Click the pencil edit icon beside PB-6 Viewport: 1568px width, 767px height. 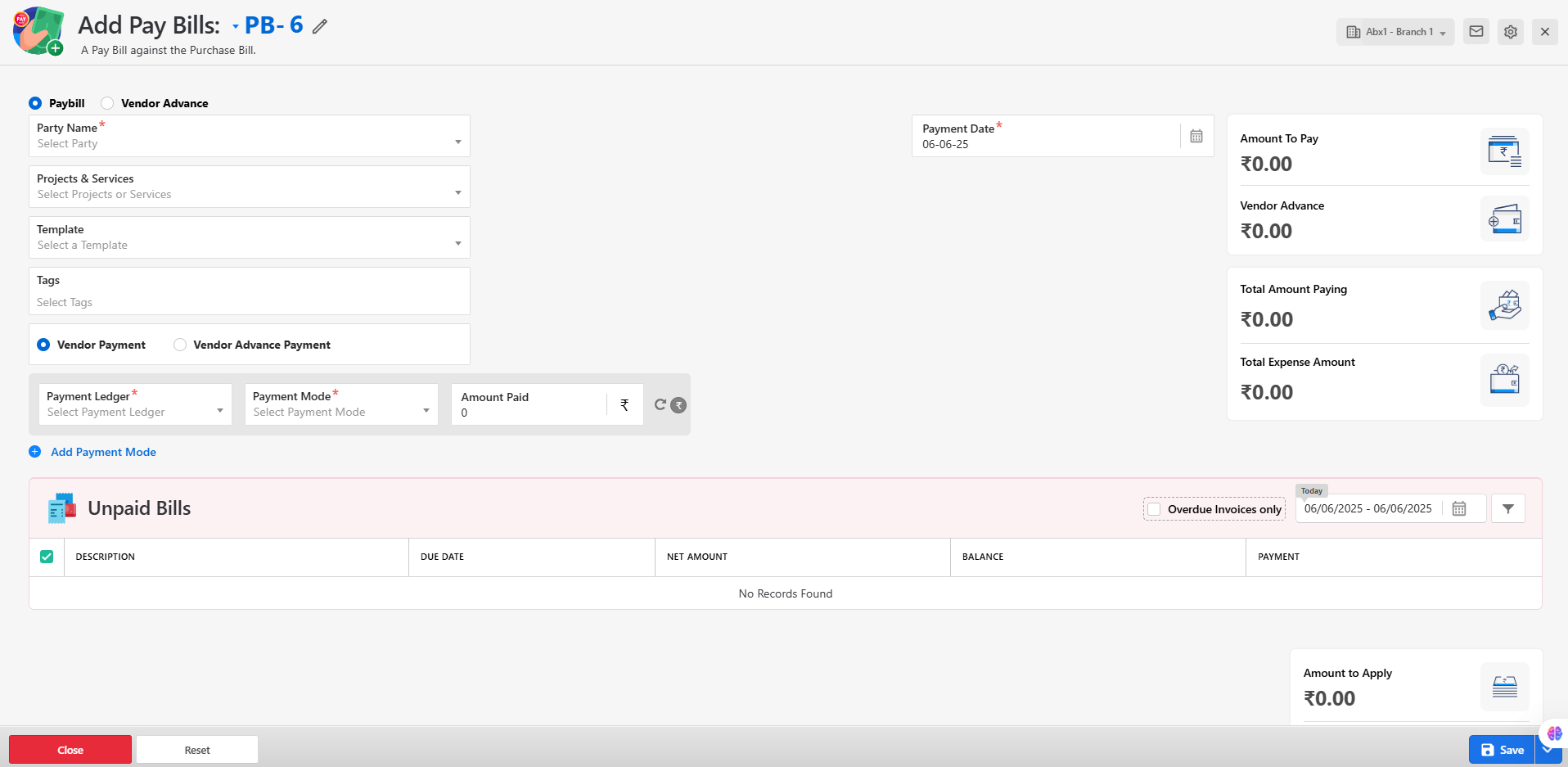tap(320, 26)
